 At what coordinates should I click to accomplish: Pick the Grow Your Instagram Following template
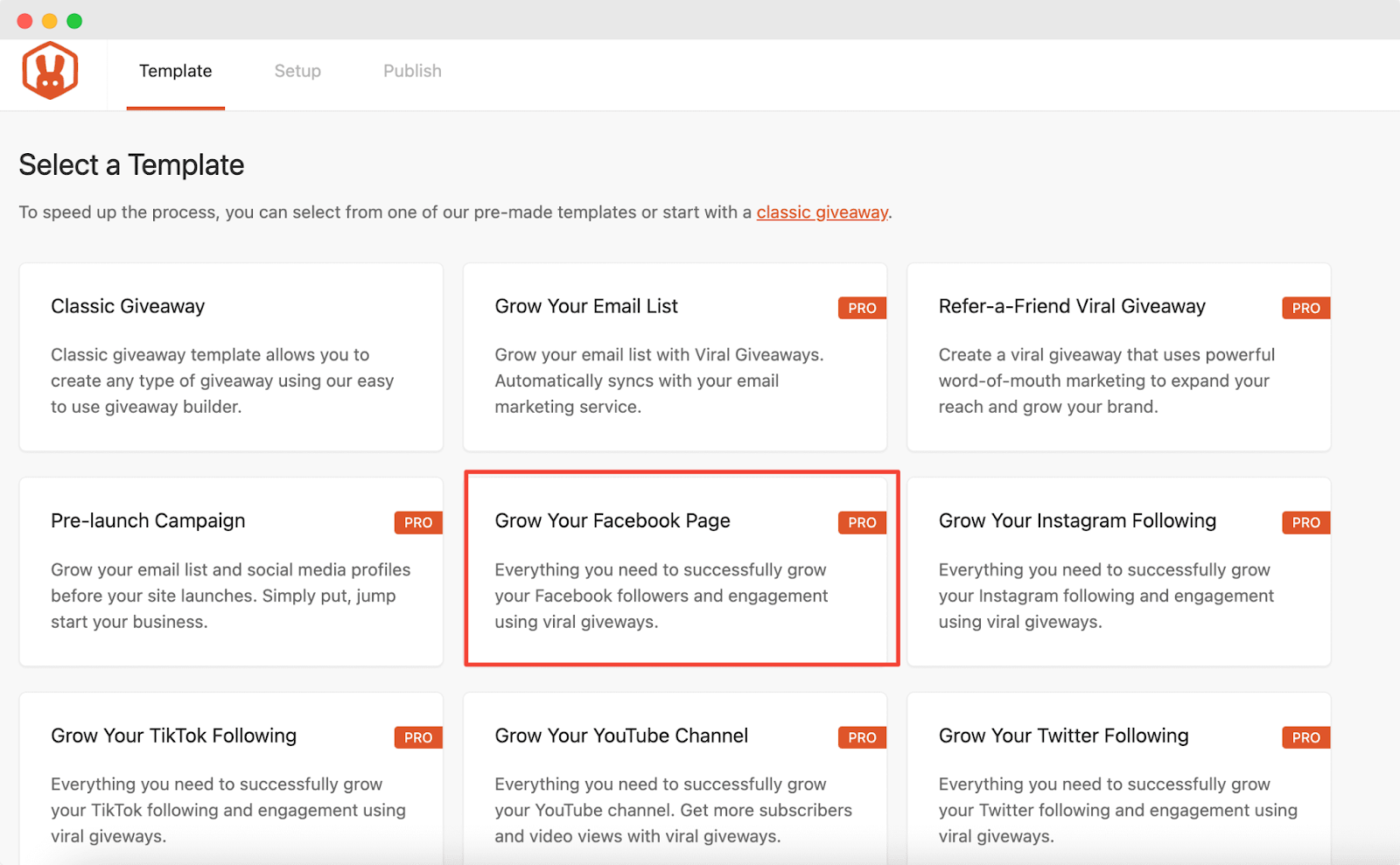click(1118, 572)
